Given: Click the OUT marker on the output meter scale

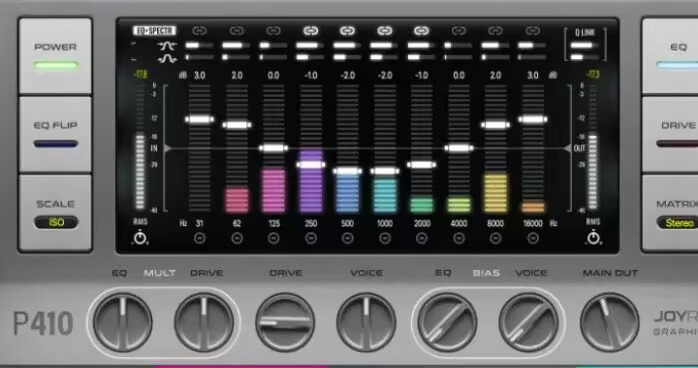Looking at the screenshot, I should [x=579, y=149].
